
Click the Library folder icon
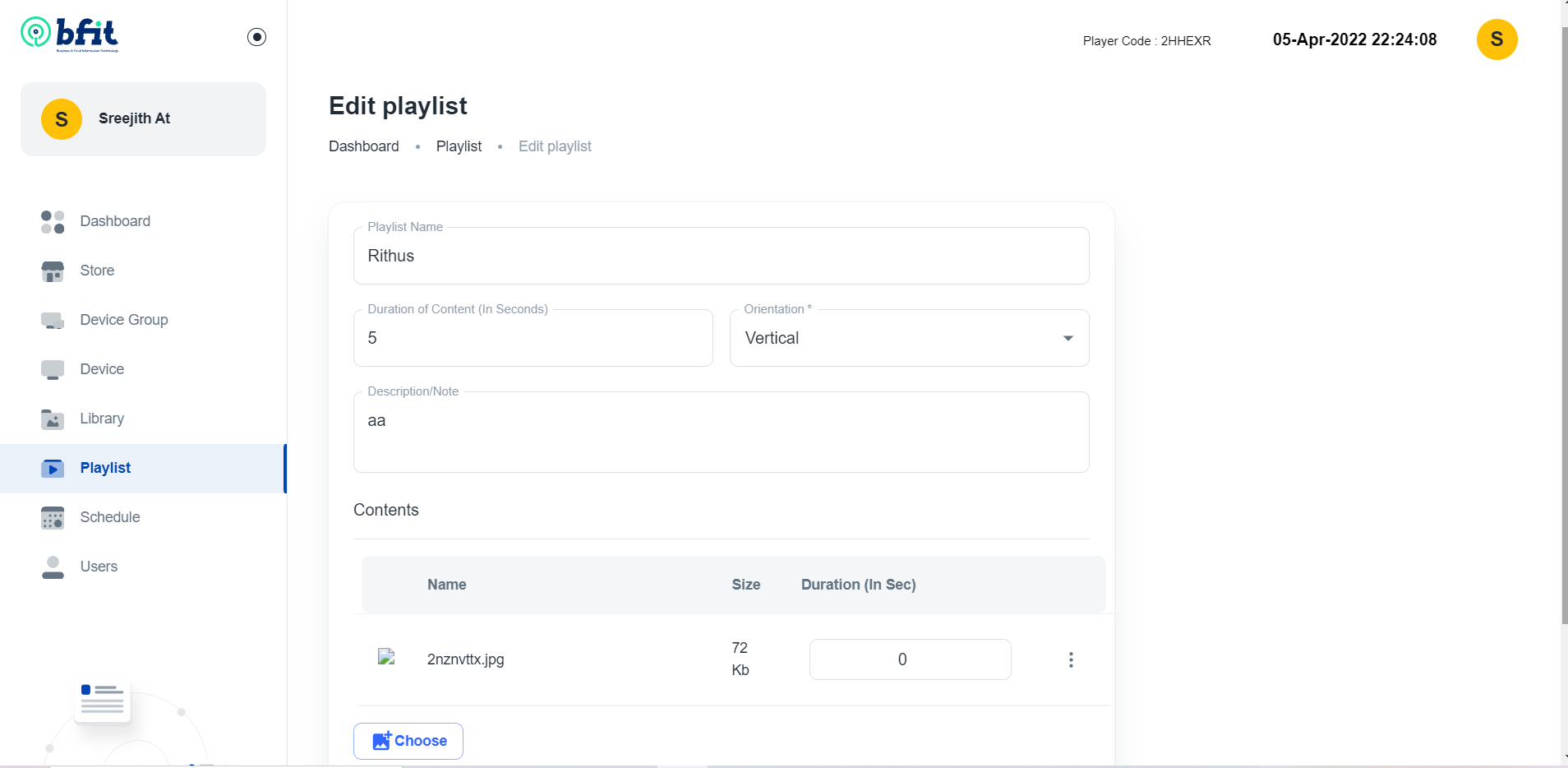point(53,419)
